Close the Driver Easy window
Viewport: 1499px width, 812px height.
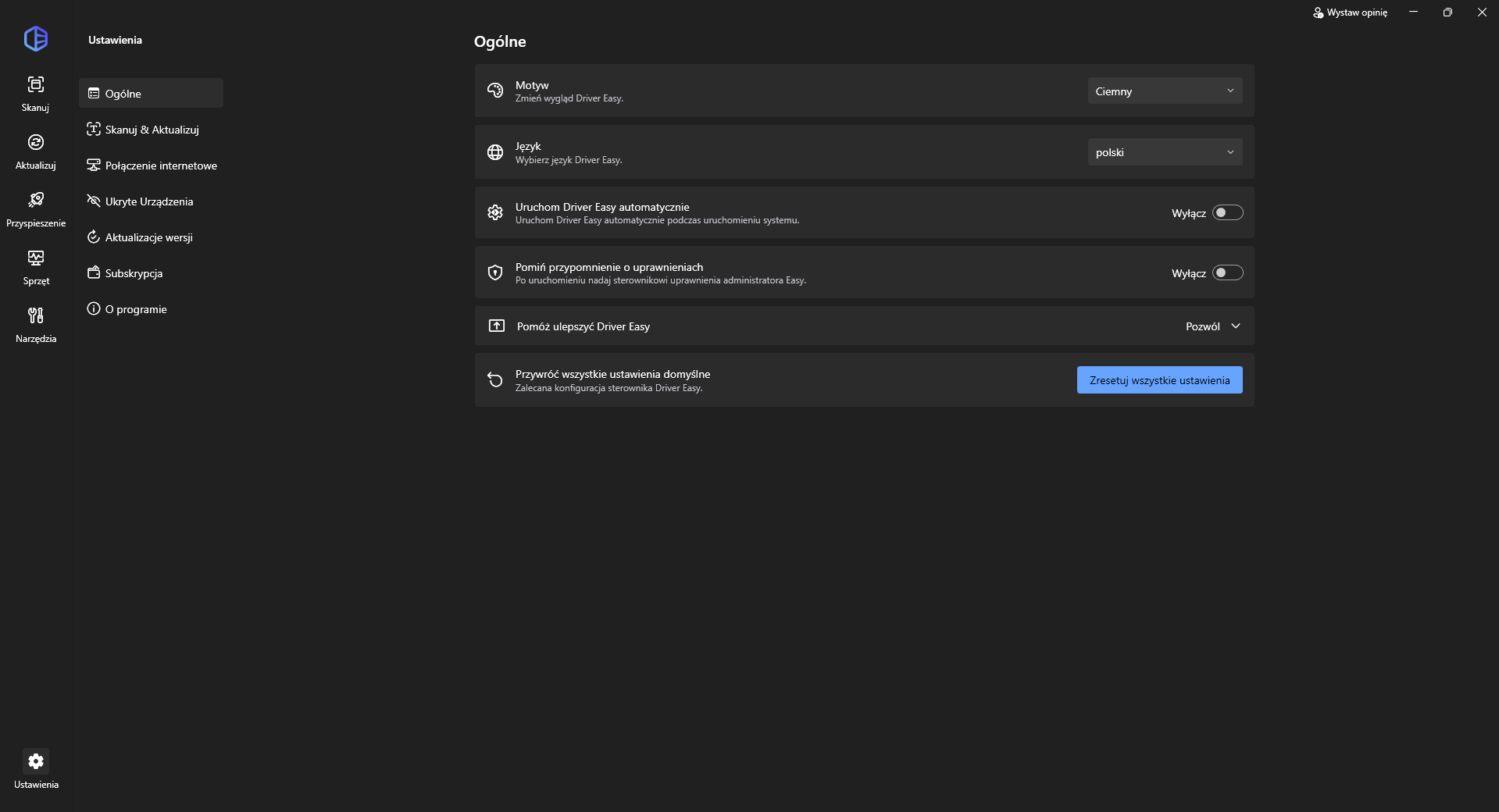pyautogui.click(x=1482, y=12)
